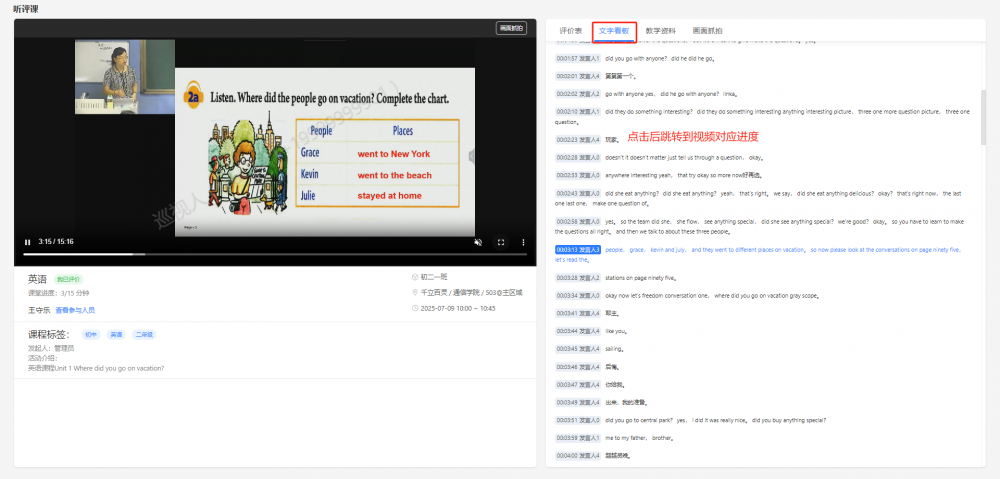Click the 我已评价 status badge
Viewport: 1000px width, 479px height.
[68, 279]
